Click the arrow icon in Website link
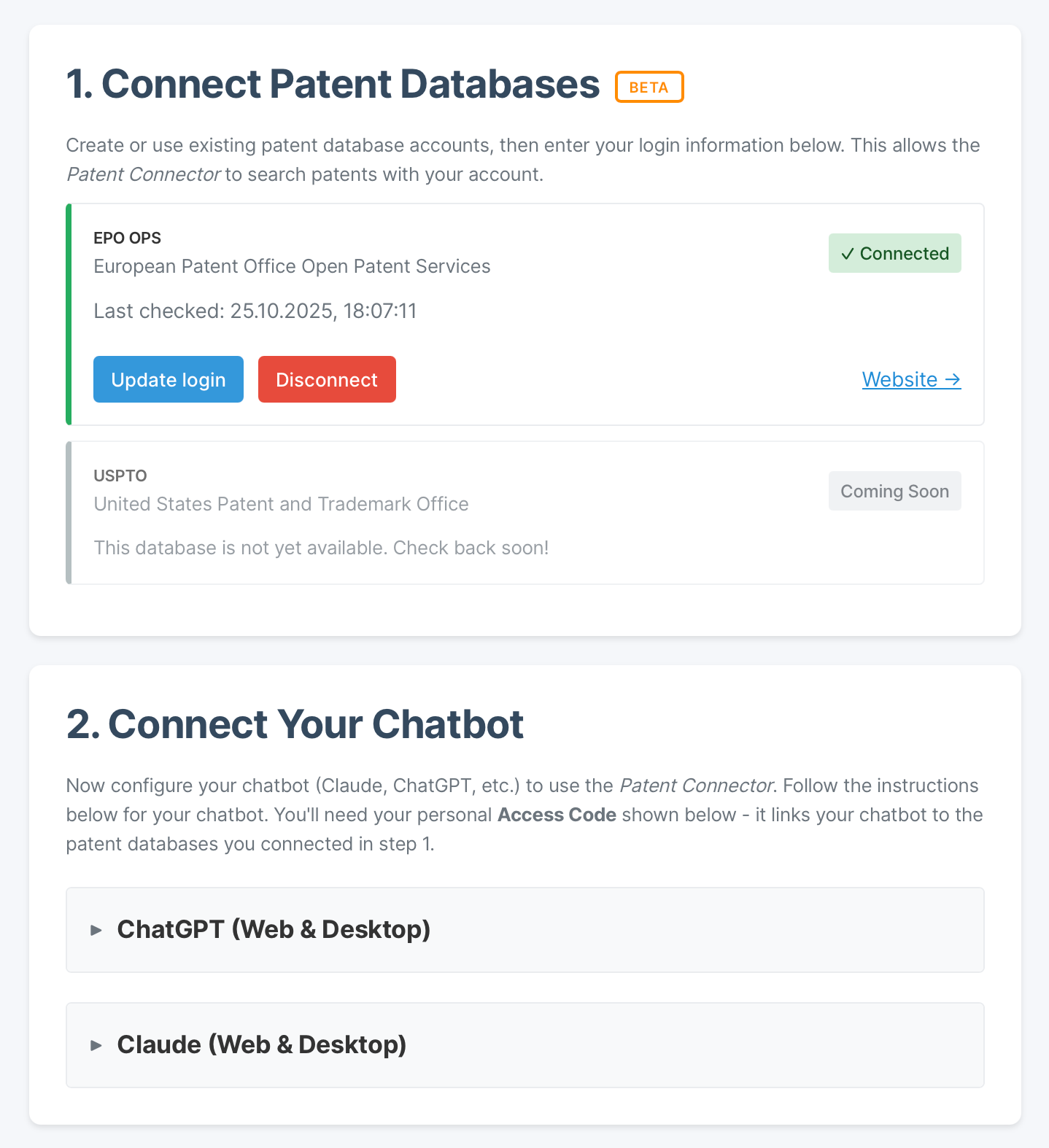Screen dimensions: 1049x1148 click(952, 379)
